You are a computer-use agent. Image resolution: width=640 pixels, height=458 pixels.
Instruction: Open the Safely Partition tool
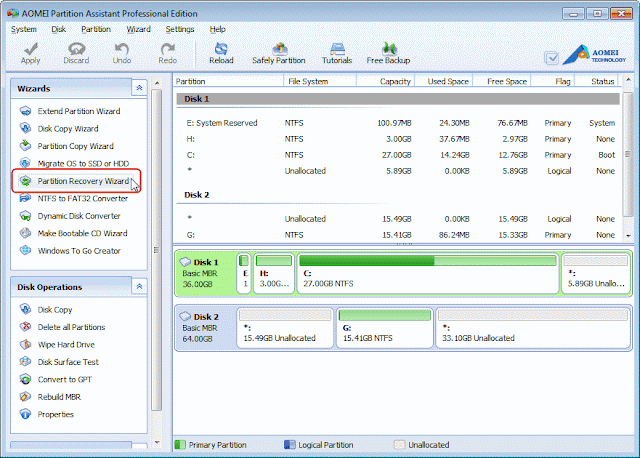pos(279,53)
